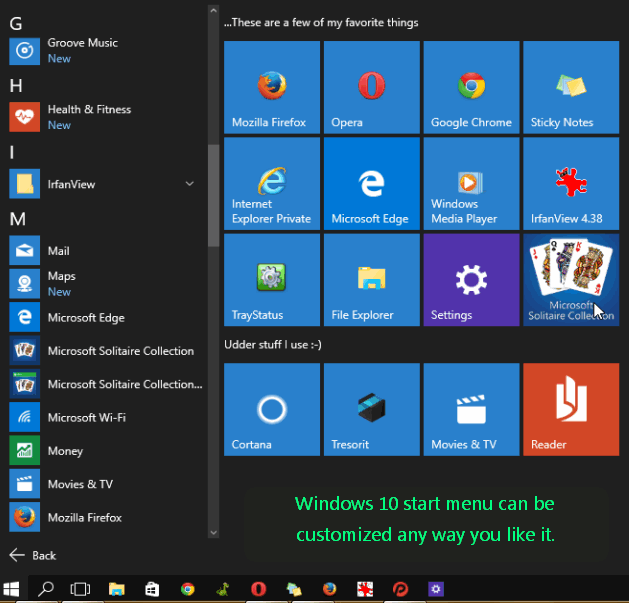Open Mozilla Firefox in app list
Screen dimensions: 629x603
[x=104, y=517]
